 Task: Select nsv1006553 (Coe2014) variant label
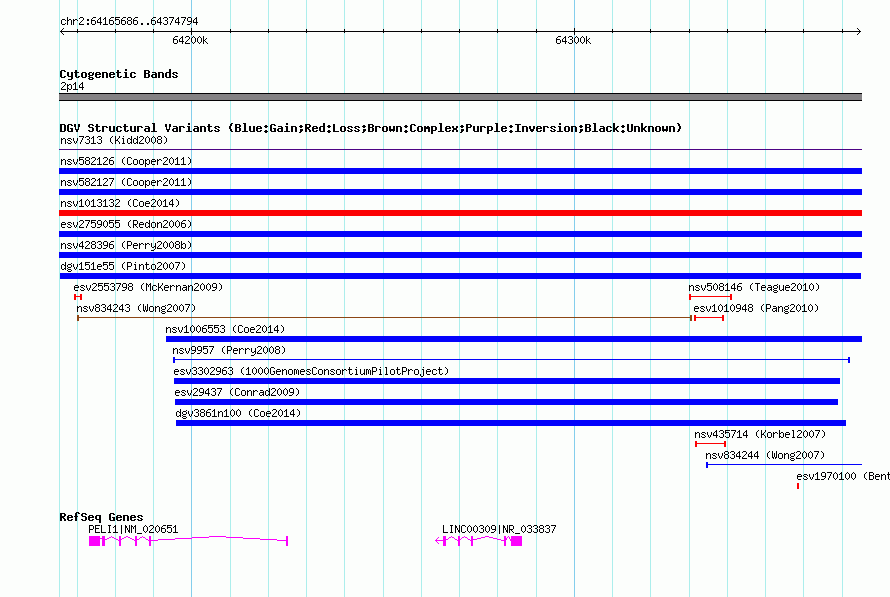point(225,329)
